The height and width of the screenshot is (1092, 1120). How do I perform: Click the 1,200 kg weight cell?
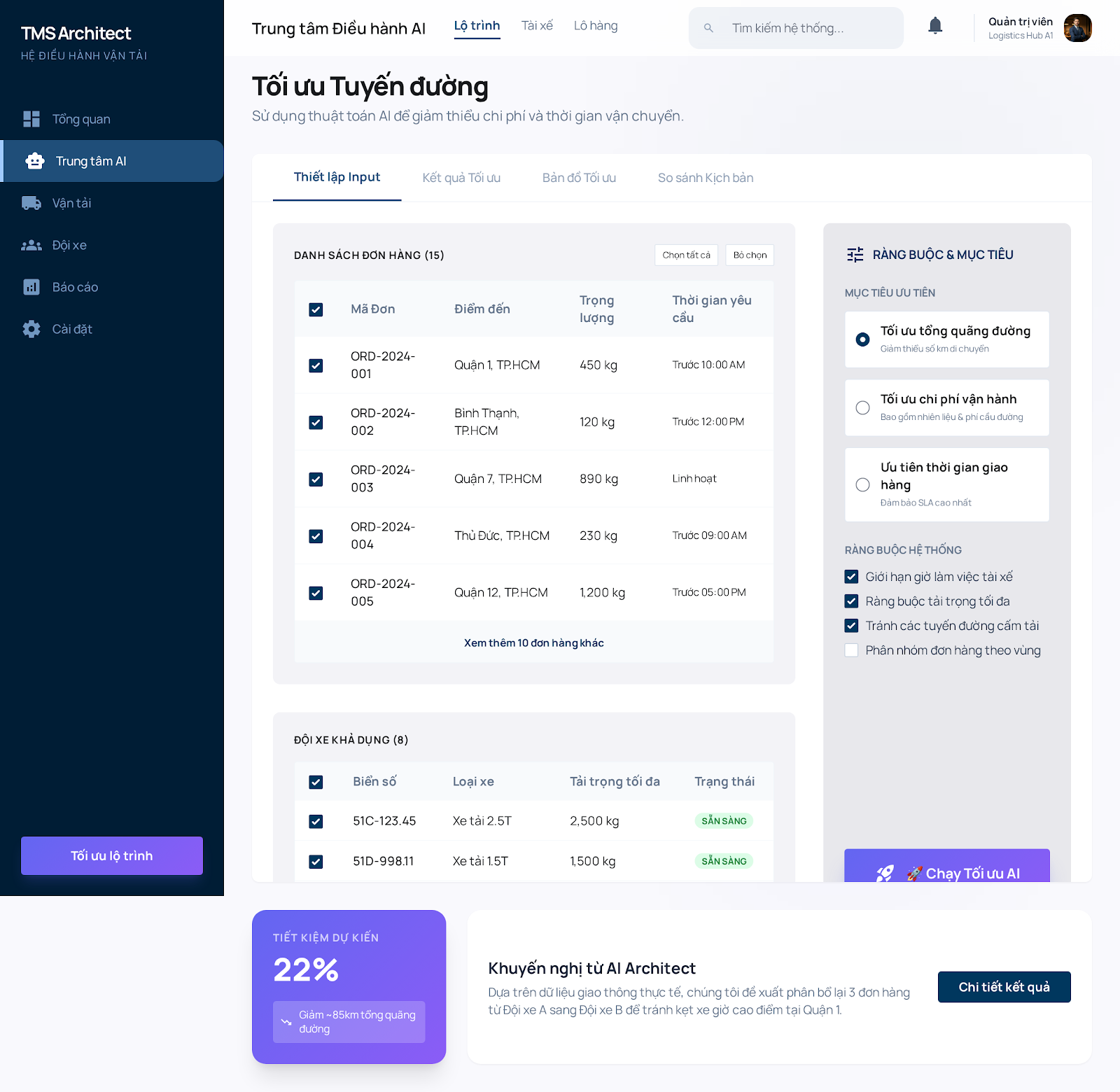(x=603, y=593)
